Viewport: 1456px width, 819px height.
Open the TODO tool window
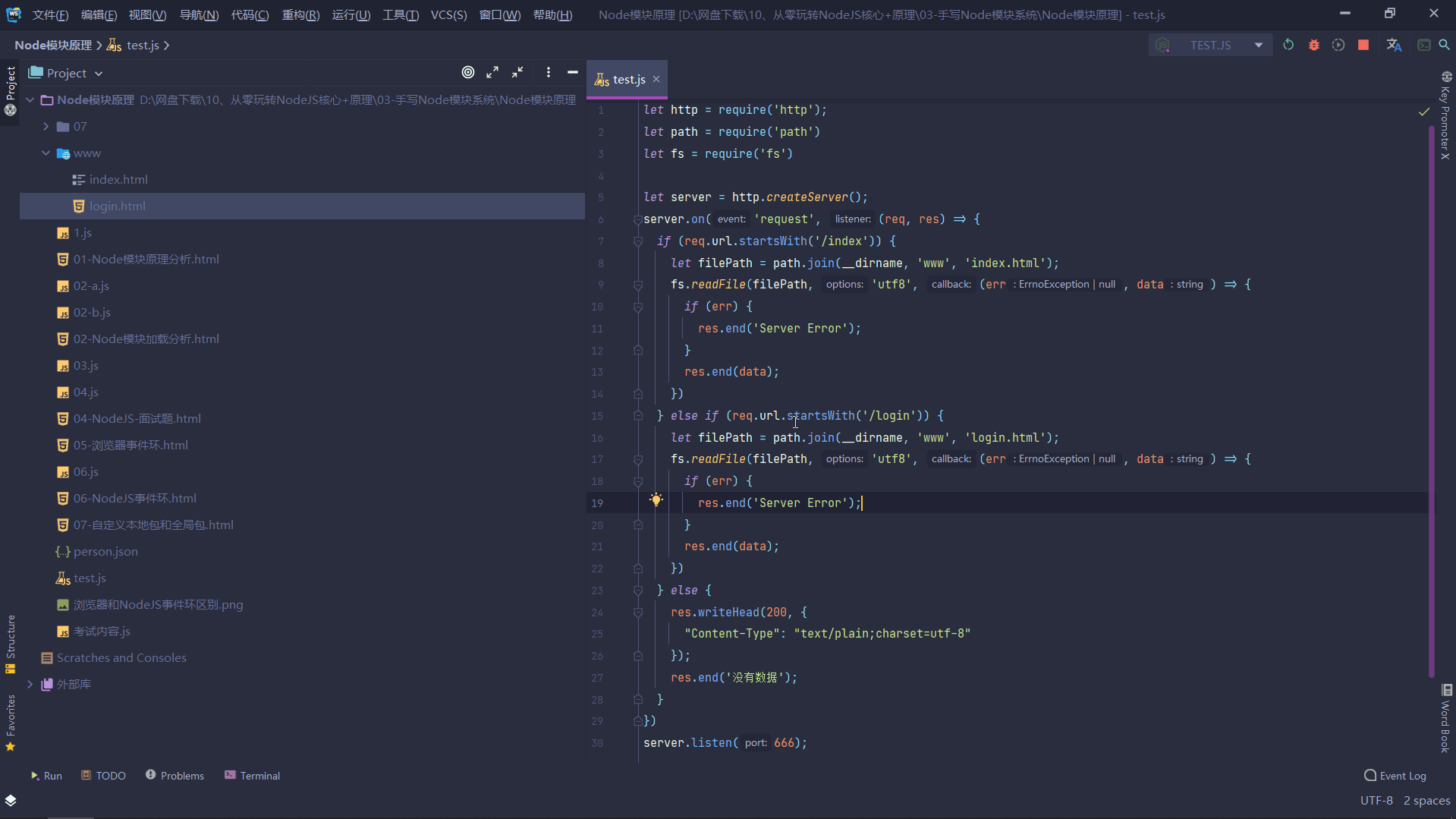pos(104,775)
